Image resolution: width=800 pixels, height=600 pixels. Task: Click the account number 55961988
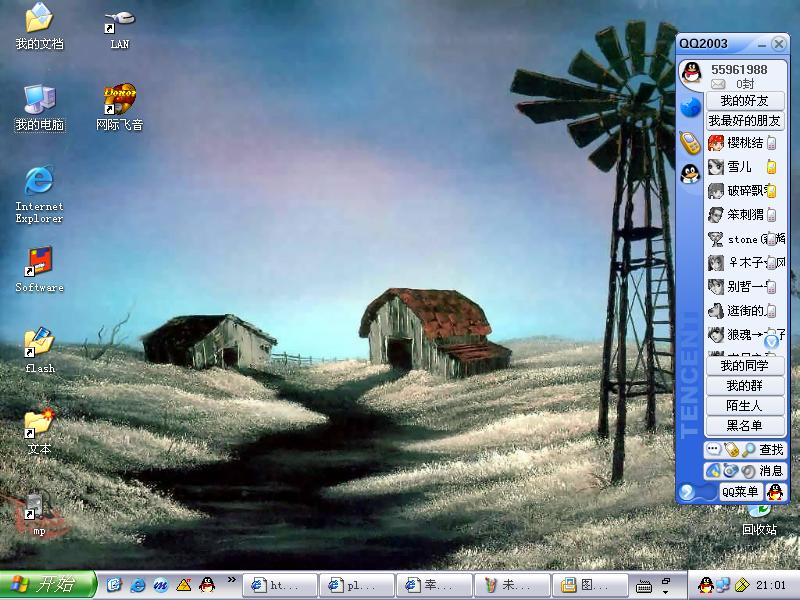click(739, 69)
